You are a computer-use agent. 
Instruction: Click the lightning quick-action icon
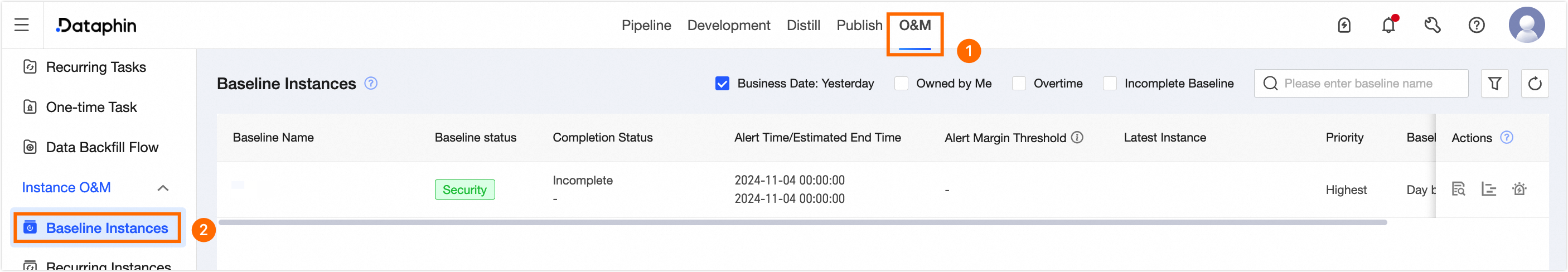[x=1344, y=25]
